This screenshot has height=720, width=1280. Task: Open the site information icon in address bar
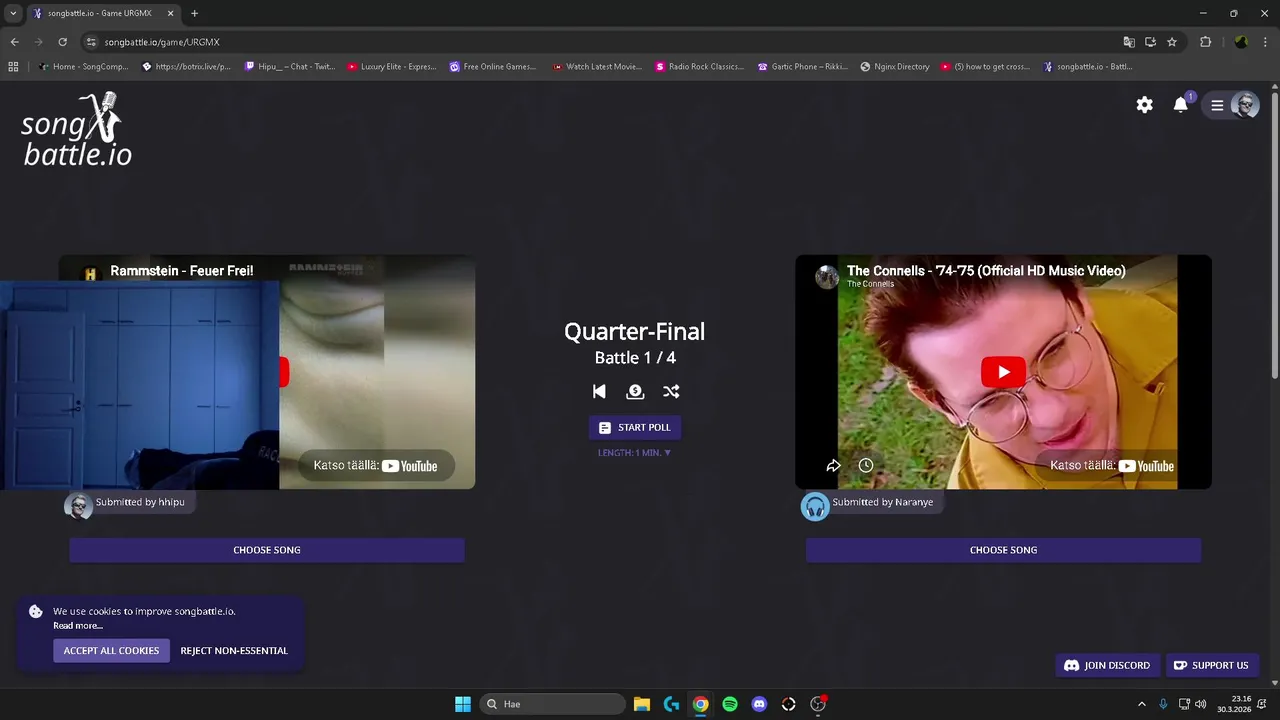pos(91,42)
